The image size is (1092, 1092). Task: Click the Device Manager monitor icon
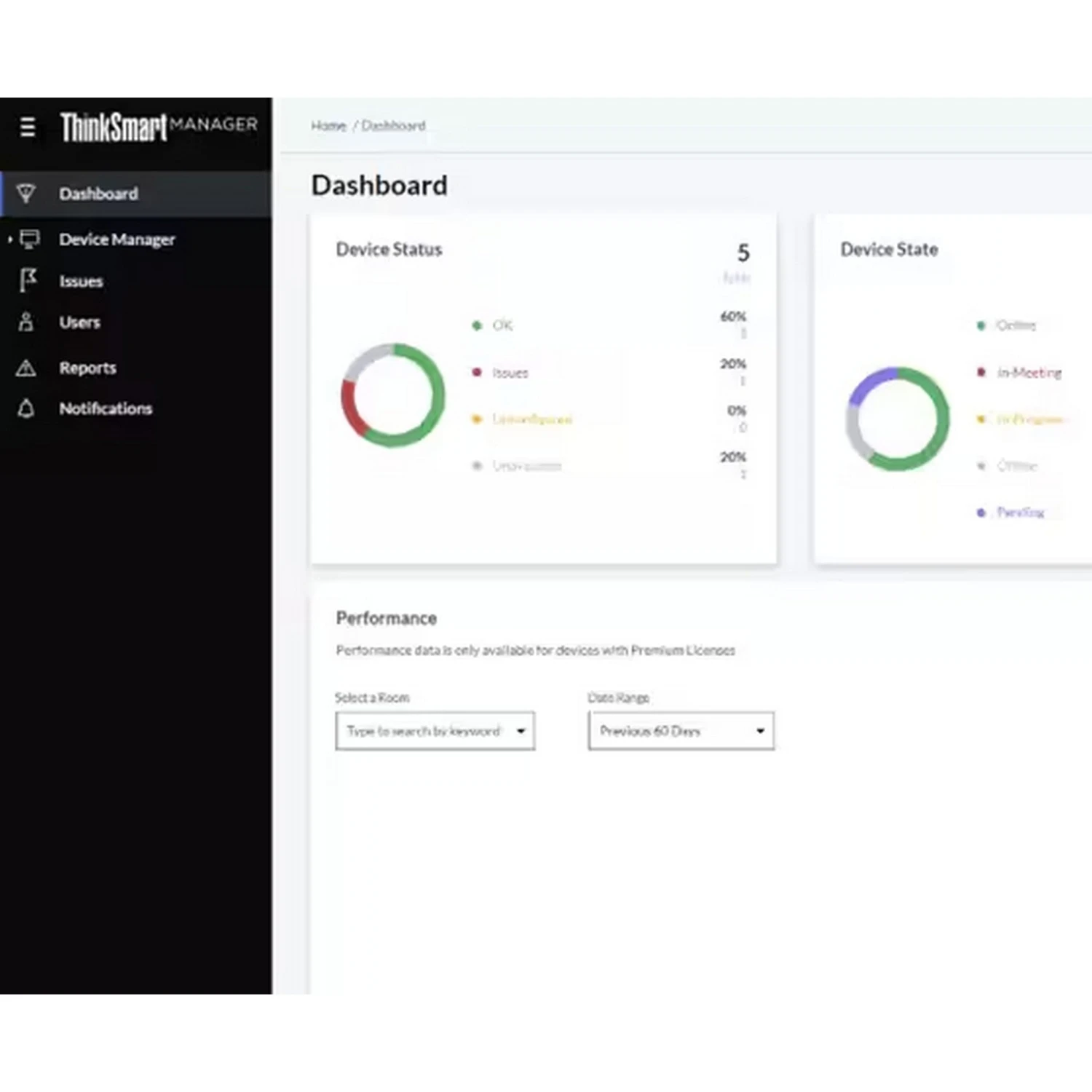coord(30,239)
